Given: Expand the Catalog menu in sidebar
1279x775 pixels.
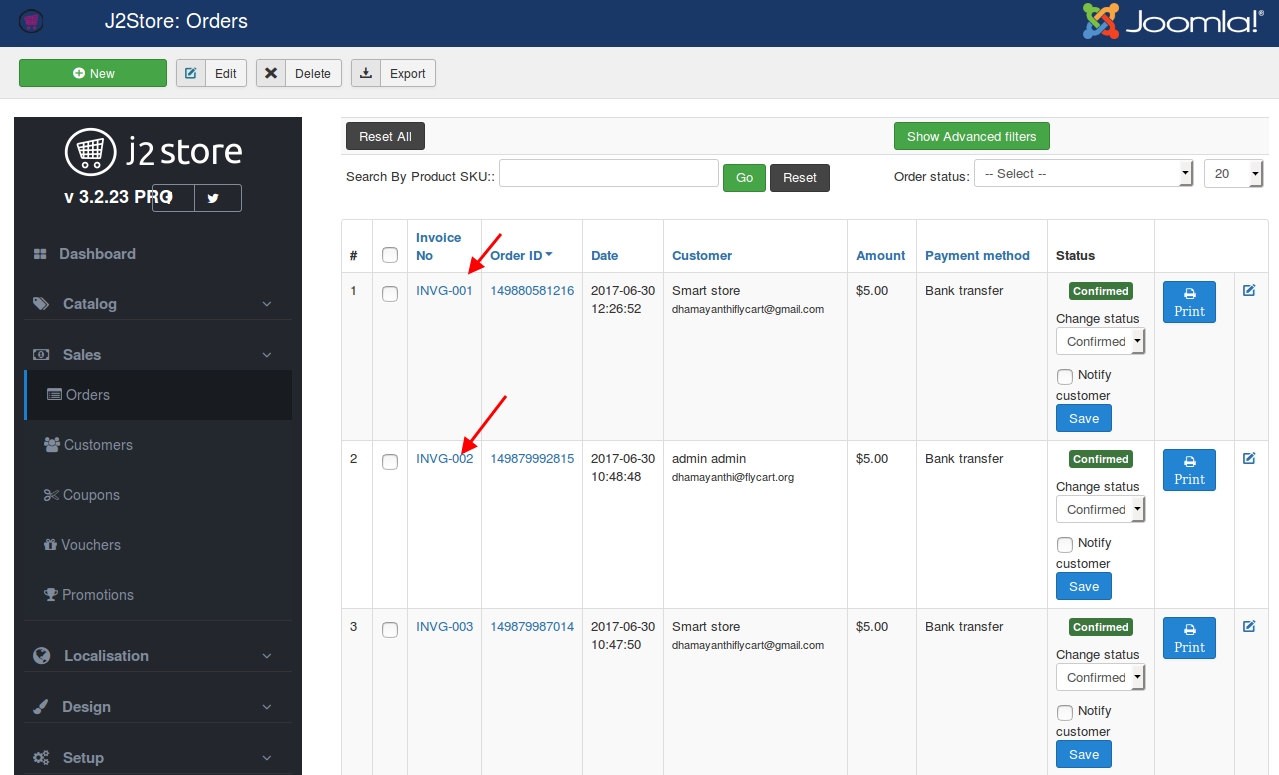Looking at the screenshot, I should (x=152, y=304).
